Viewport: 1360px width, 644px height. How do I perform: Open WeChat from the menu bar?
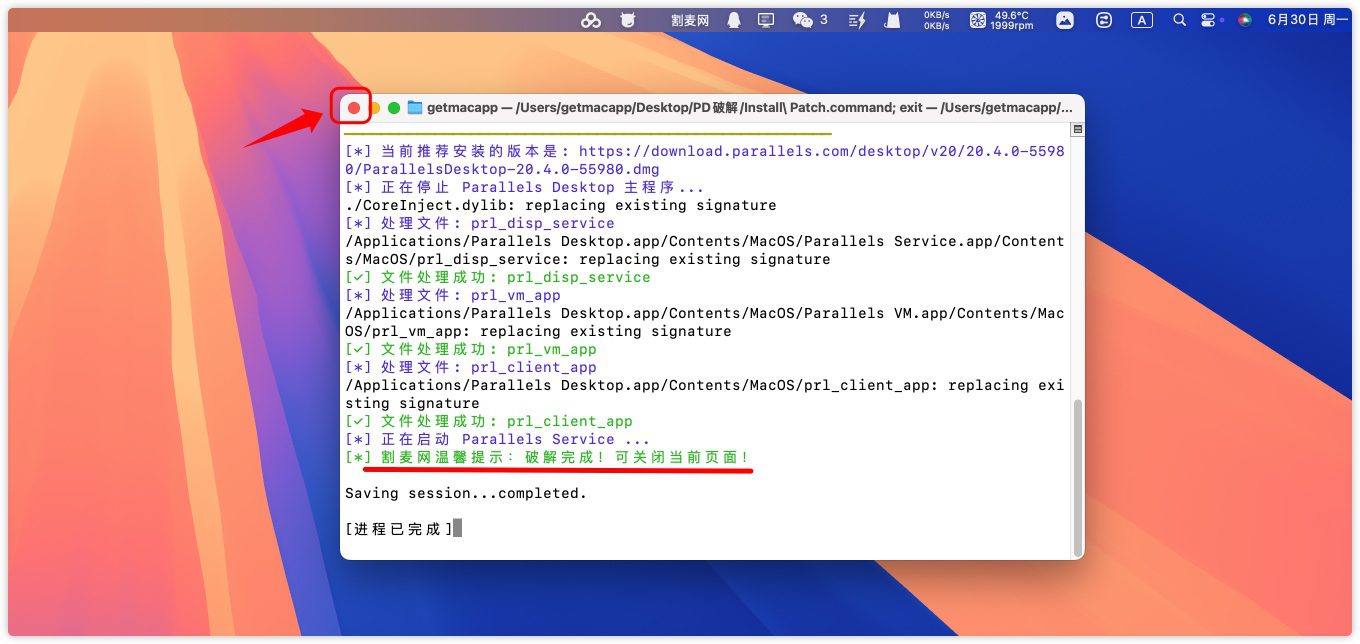pos(802,20)
